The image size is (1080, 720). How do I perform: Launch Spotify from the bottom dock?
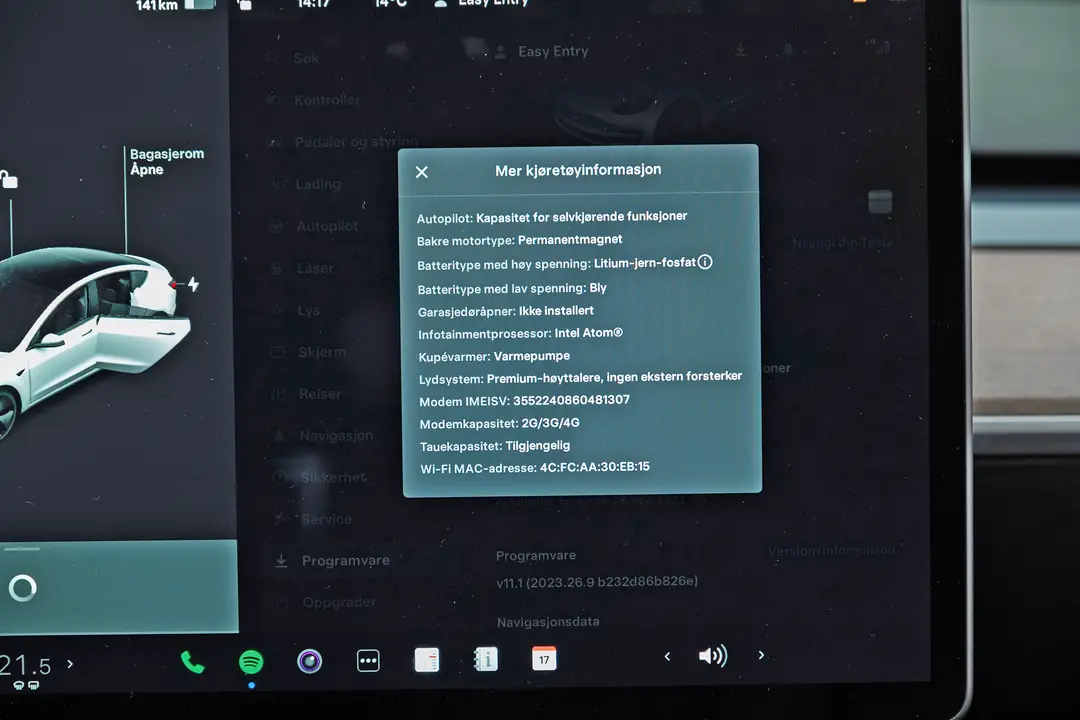251,661
